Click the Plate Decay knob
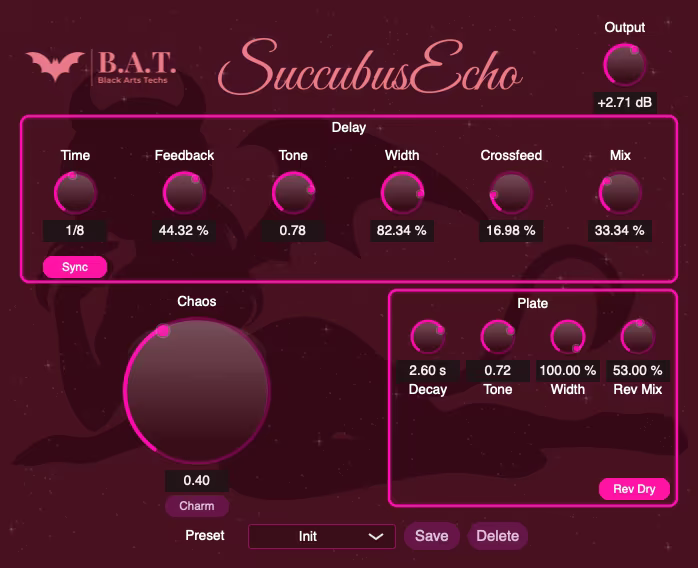 (428, 338)
